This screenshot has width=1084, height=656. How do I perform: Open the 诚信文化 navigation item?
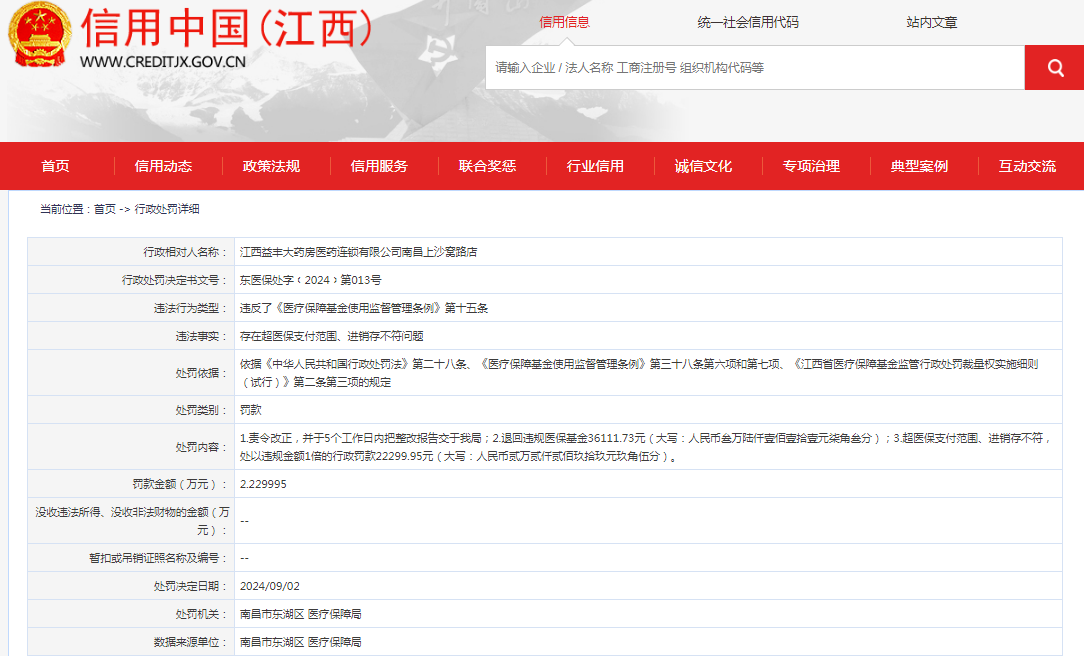[x=703, y=166]
